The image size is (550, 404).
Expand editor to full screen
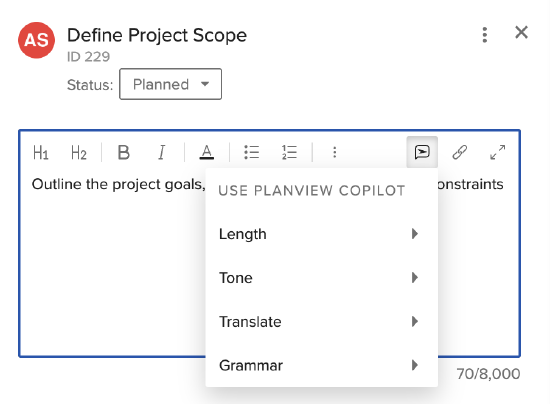tap(498, 152)
